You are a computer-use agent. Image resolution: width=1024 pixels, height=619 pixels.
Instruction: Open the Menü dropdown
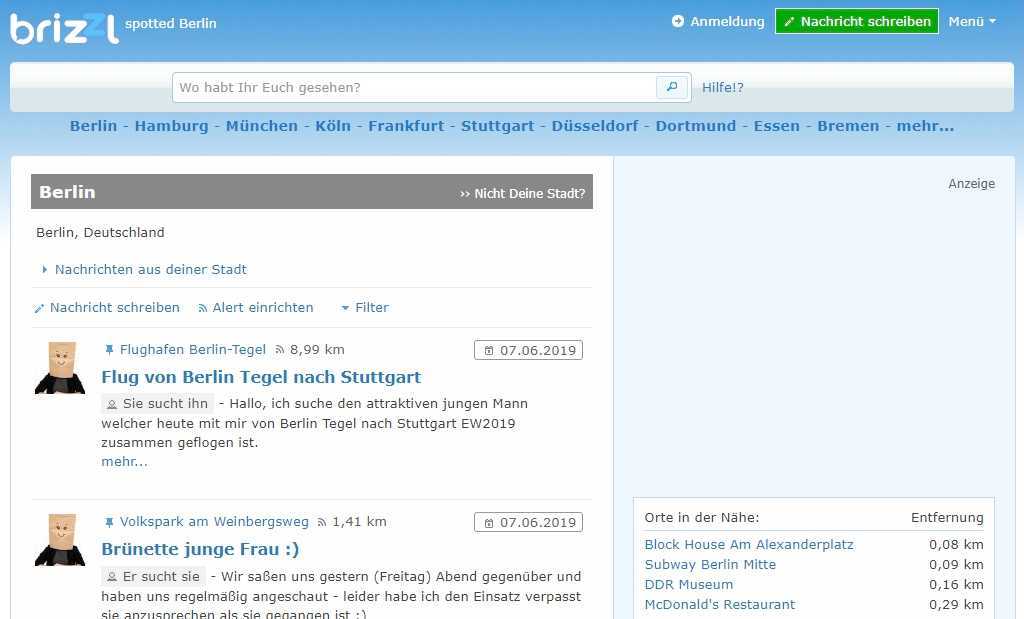coord(972,22)
